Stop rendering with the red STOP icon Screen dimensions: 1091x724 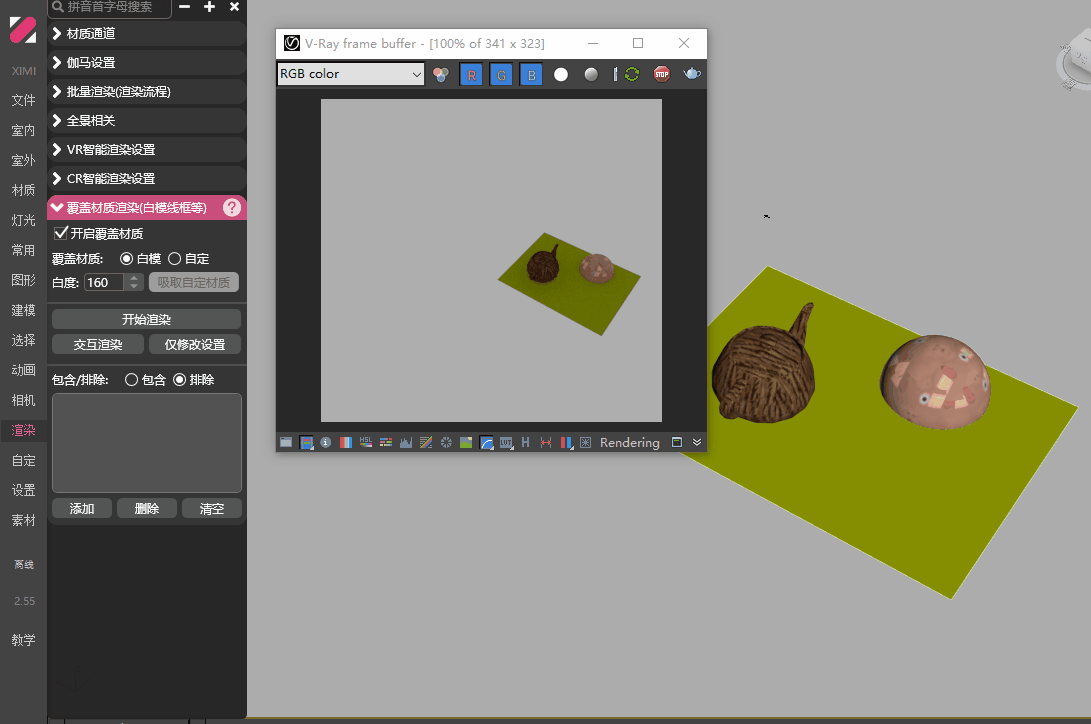tap(662, 74)
